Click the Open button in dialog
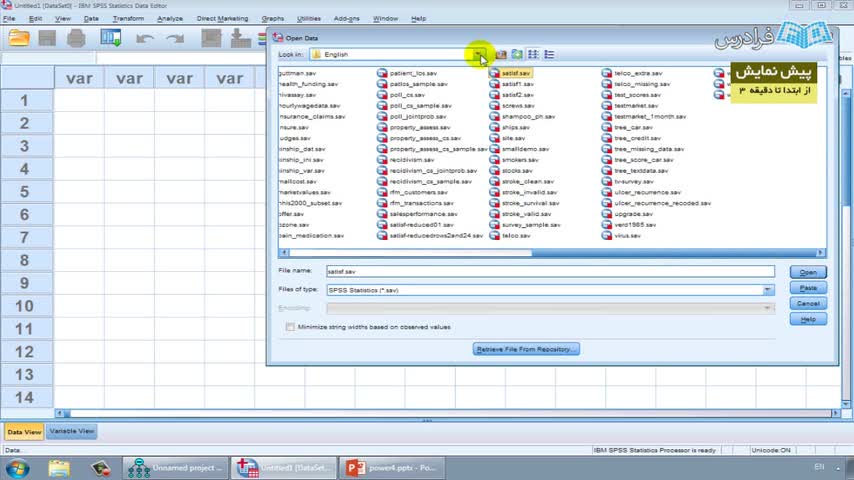The width and height of the screenshot is (854, 480). pyautogui.click(x=808, y=272)
